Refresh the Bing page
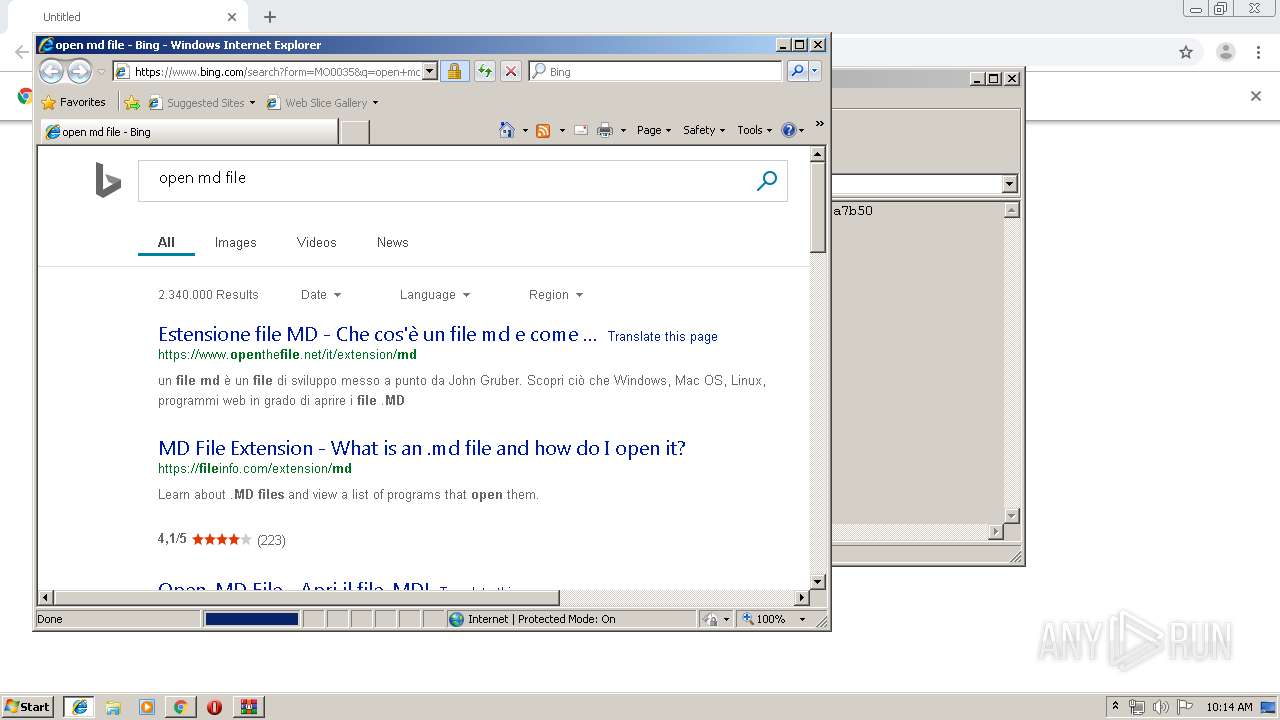 [485, 71]
